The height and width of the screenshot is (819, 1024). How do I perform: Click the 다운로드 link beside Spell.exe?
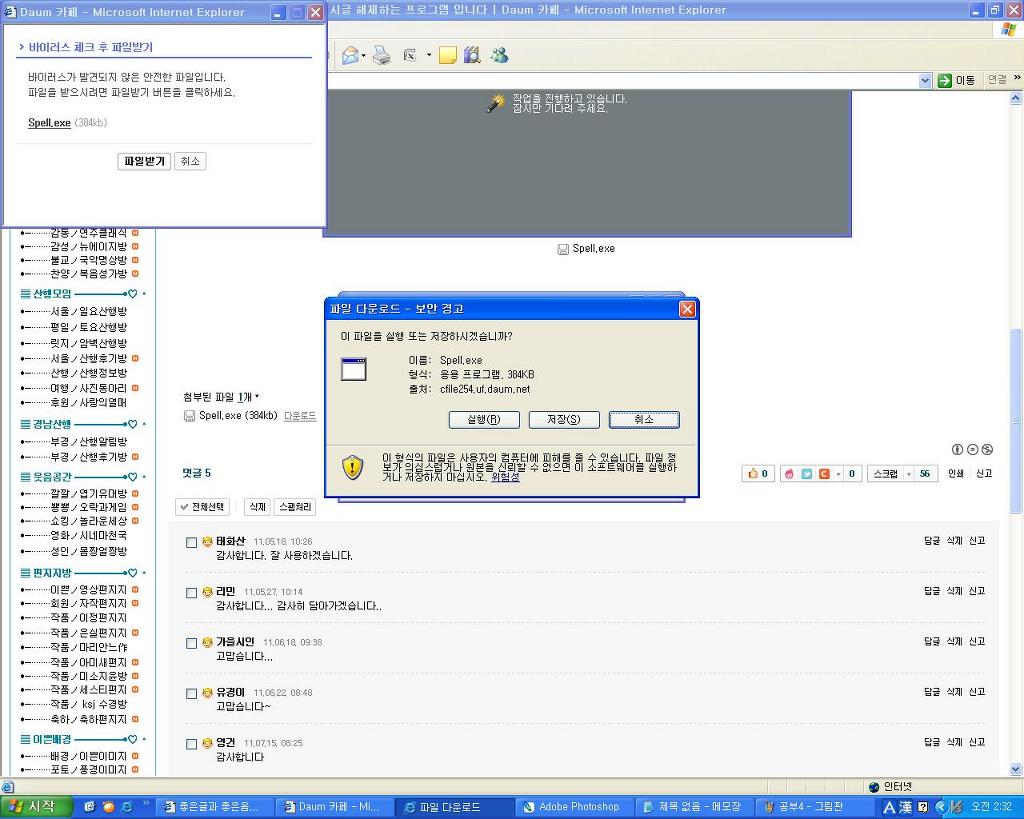300,416
